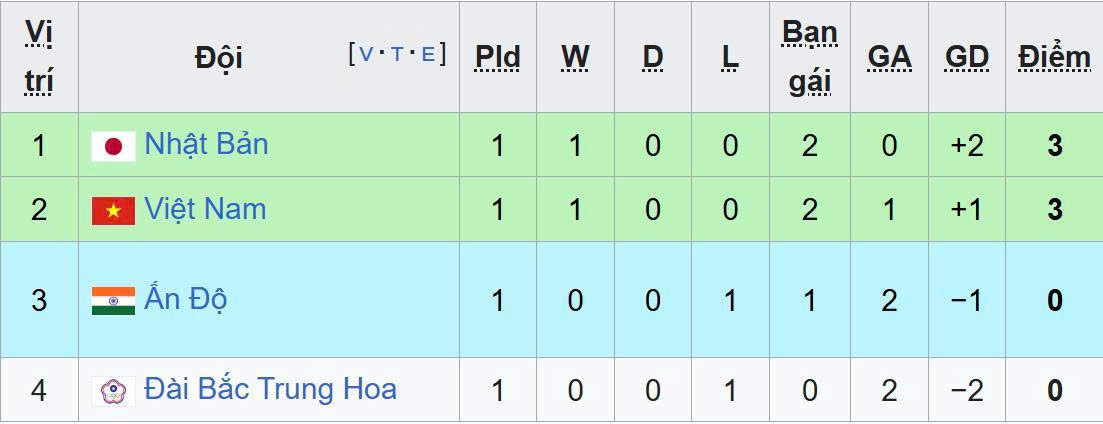Open the Nhật Bản team link

pos(206,144)
